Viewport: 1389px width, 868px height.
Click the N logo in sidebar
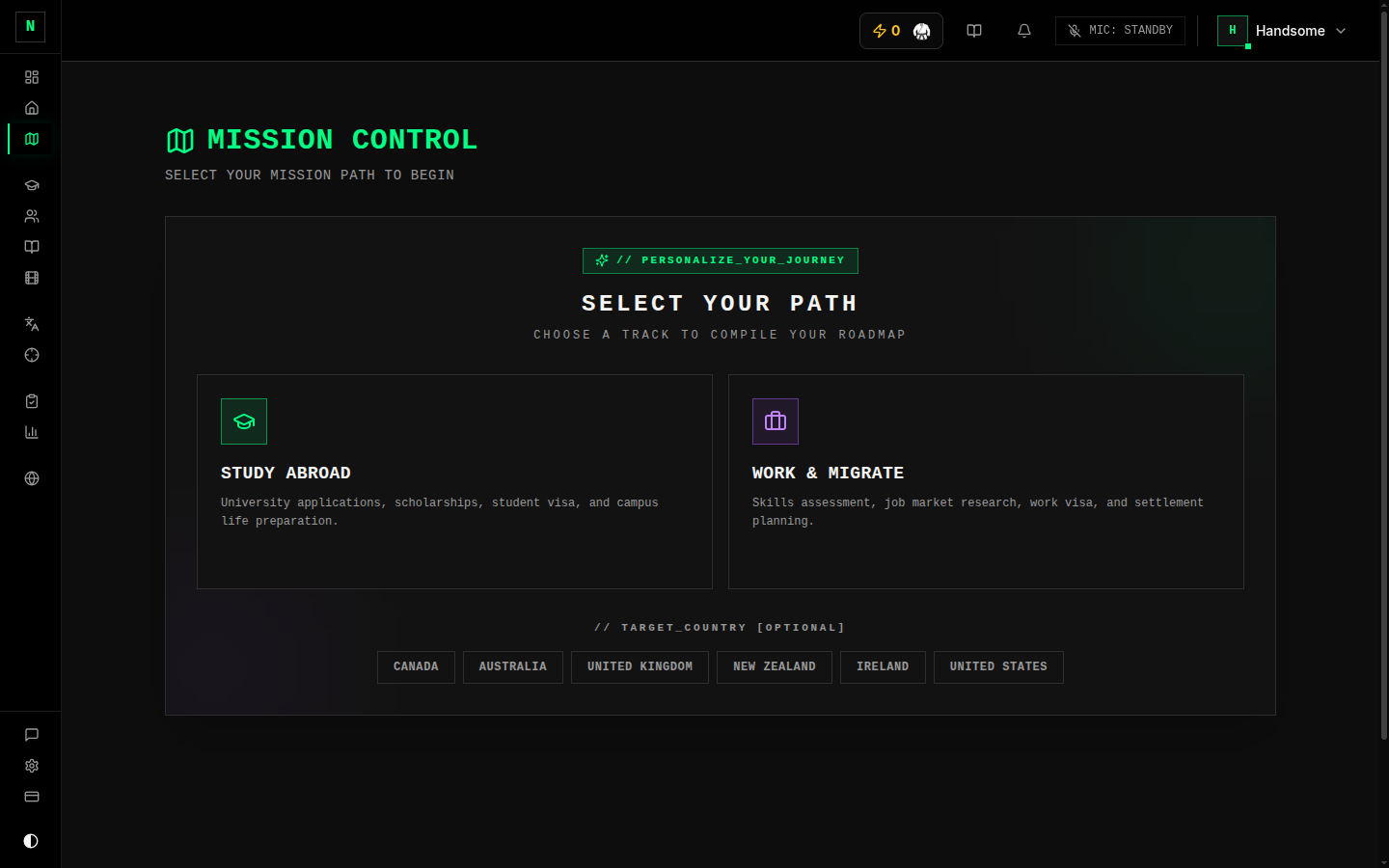pos(30,26)
